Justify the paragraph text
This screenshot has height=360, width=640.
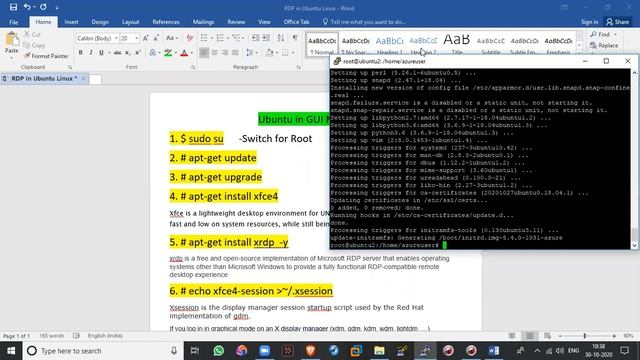point(235,53)
